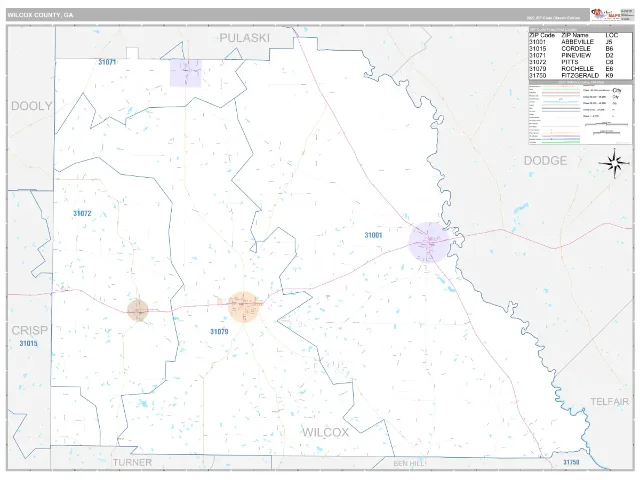The width and height of the screenshot is (640, 480).
Task: Click ABBEVILLE in the ZIP index table
Action: pyautogui.click(x=577, y=42)
